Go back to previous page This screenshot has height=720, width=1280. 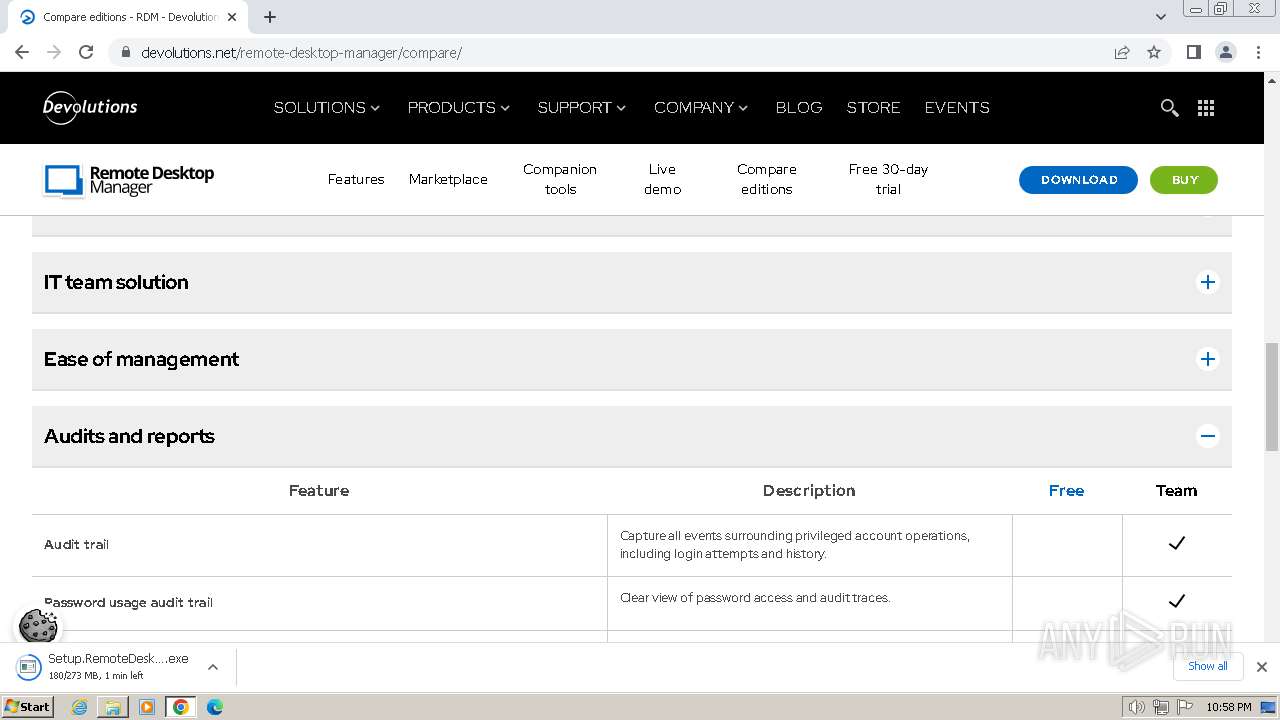click(x=22, y=52)
